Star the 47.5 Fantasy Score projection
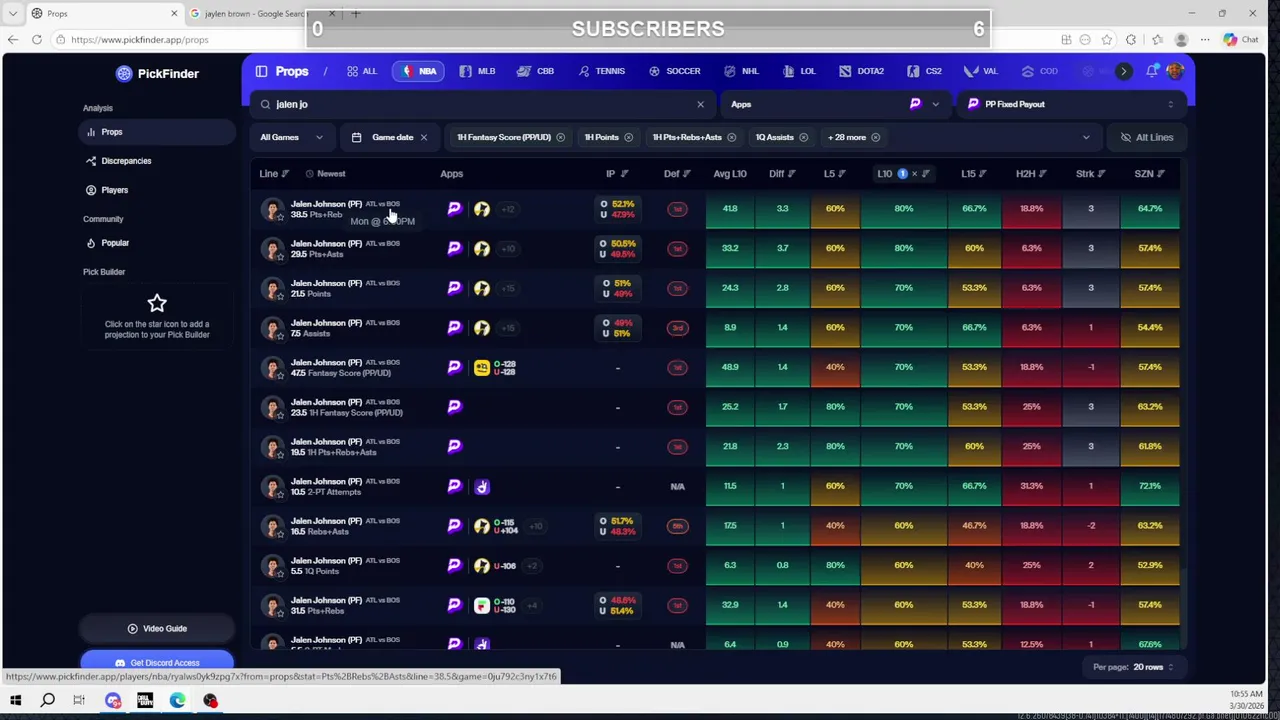 click(280, 376)
